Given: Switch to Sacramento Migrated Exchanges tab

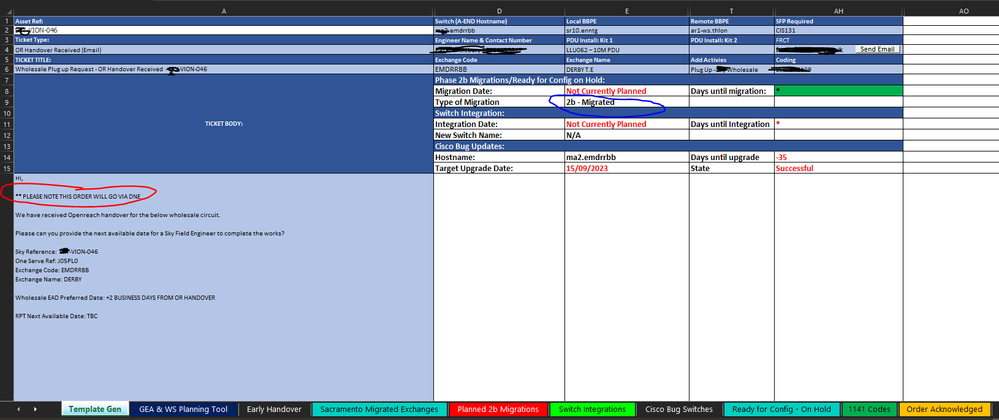Looking at the screenshot, I should [x=378, y=409].
